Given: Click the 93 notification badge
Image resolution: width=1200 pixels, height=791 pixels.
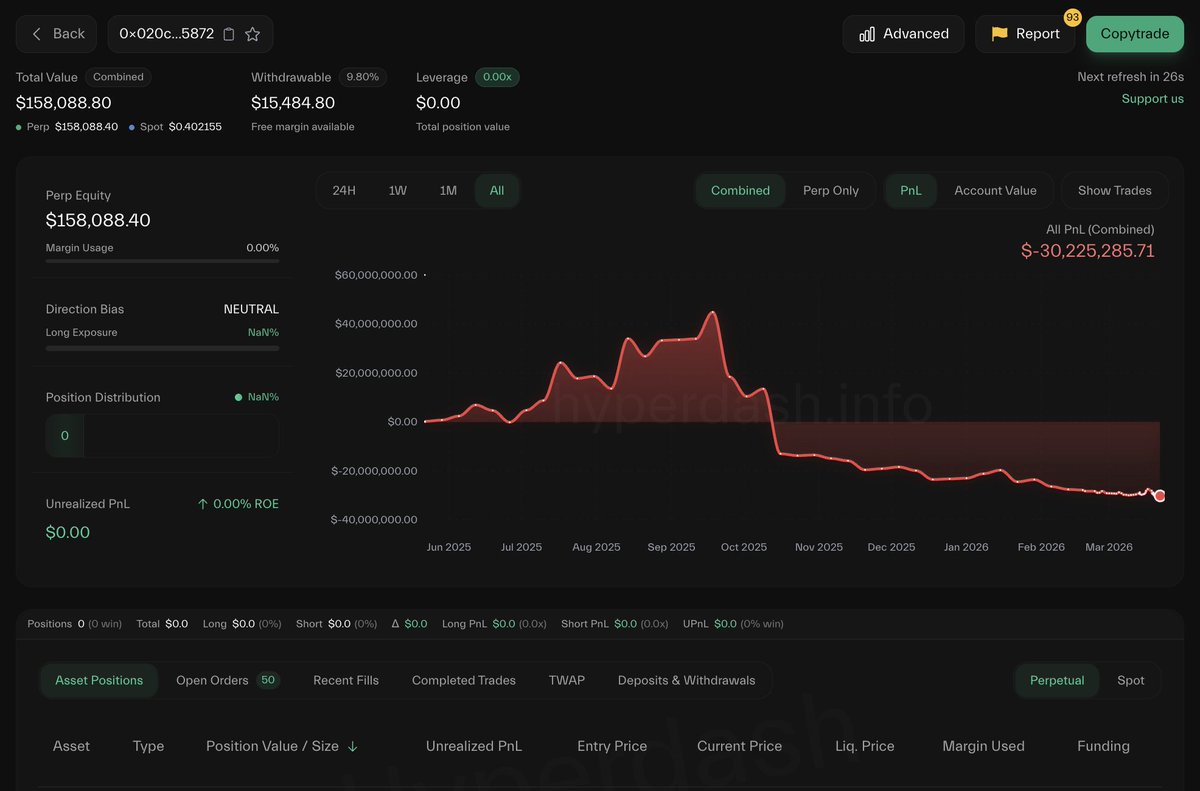Looking at the screenshot, I should pos(1072,18).
